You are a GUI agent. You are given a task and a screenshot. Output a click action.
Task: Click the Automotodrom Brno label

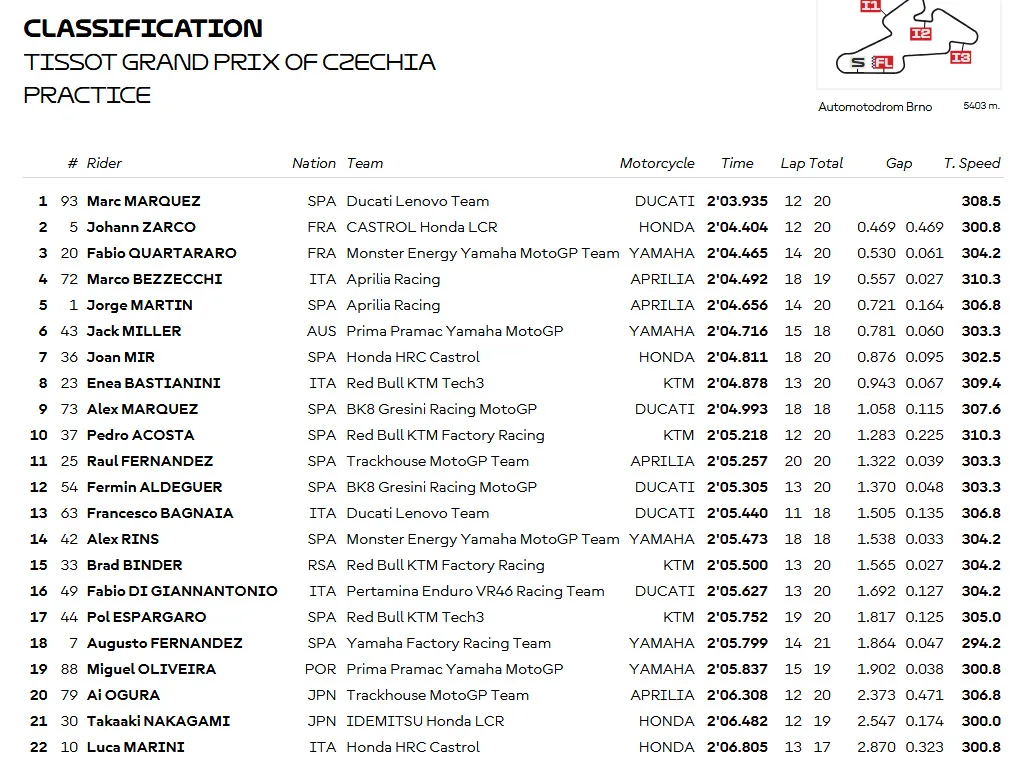875,107
